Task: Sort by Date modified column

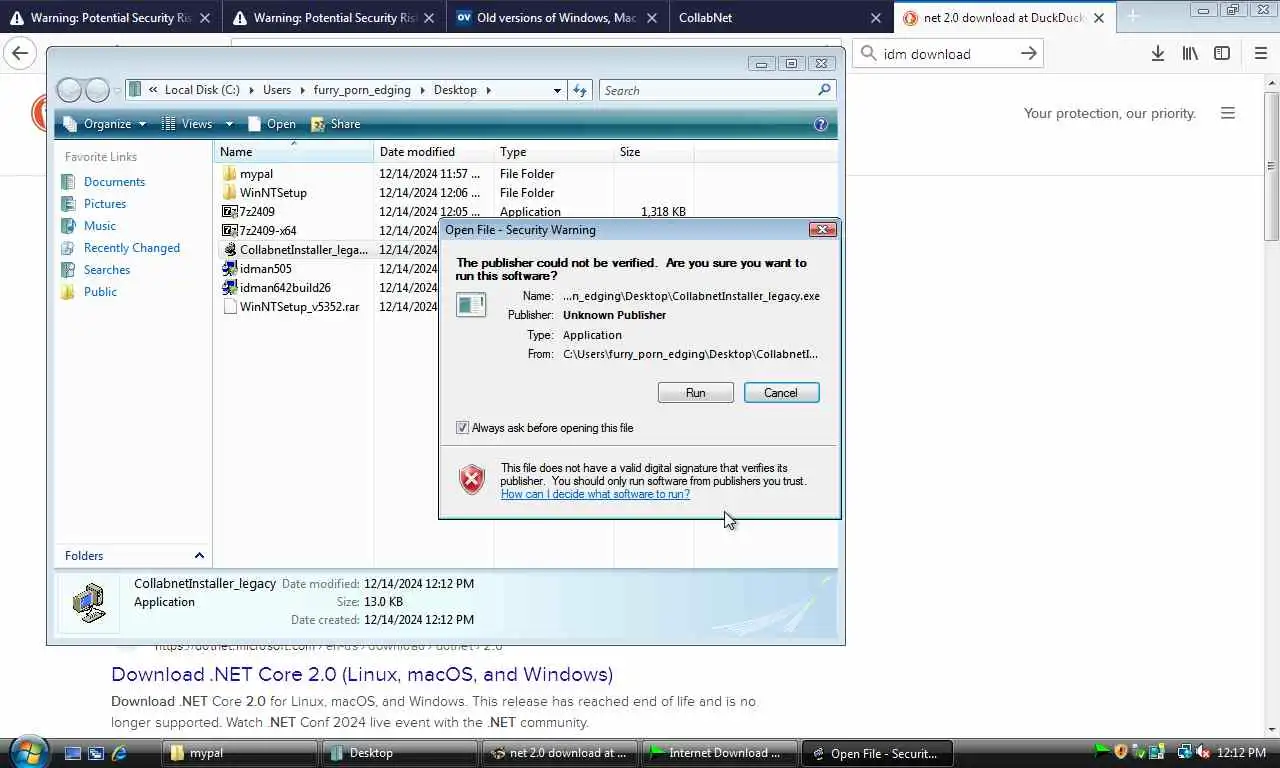Action: pos(434,152)
